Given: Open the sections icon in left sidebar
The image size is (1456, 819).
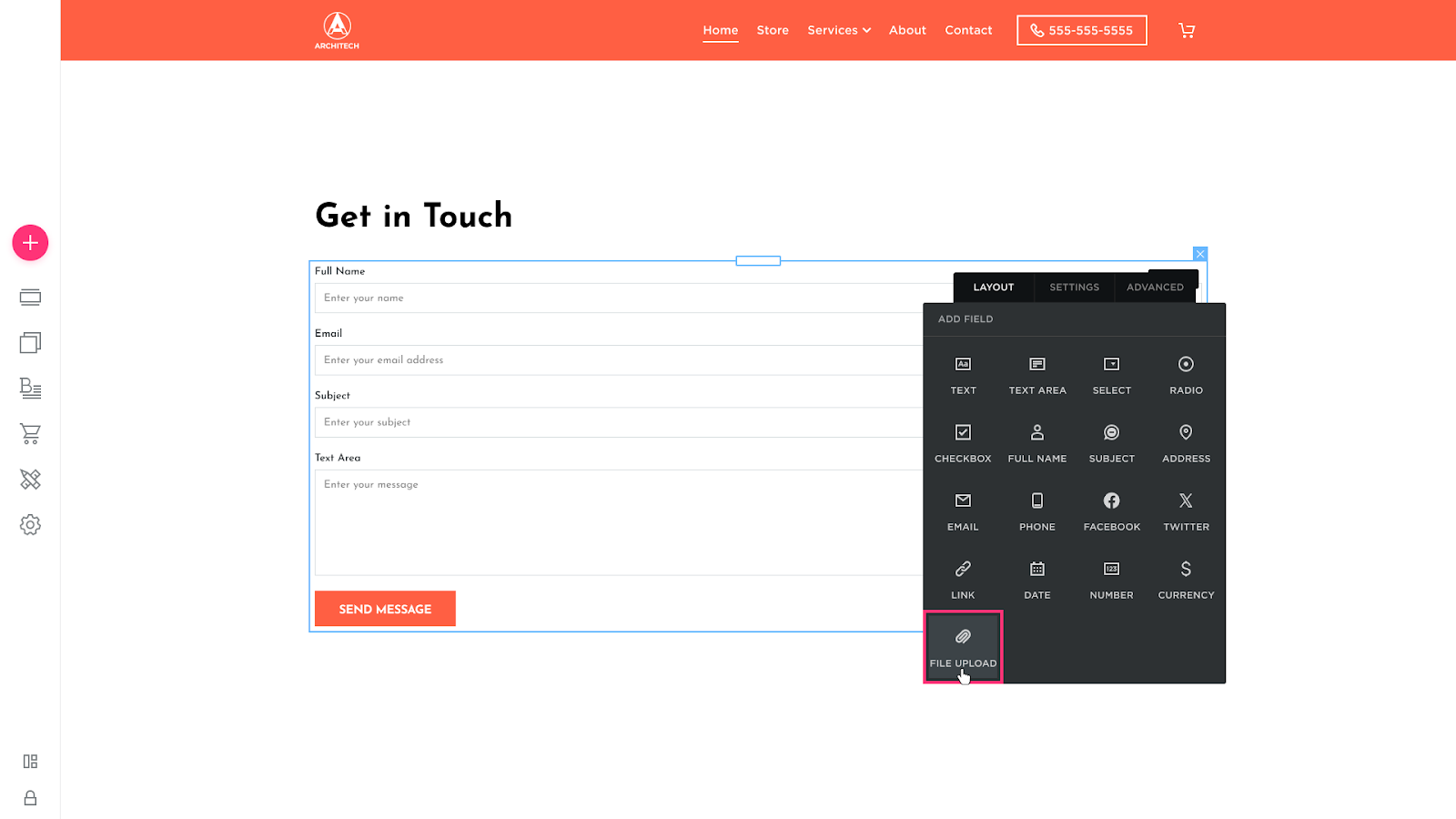Looking at the screenshot, I should (30, 298).
